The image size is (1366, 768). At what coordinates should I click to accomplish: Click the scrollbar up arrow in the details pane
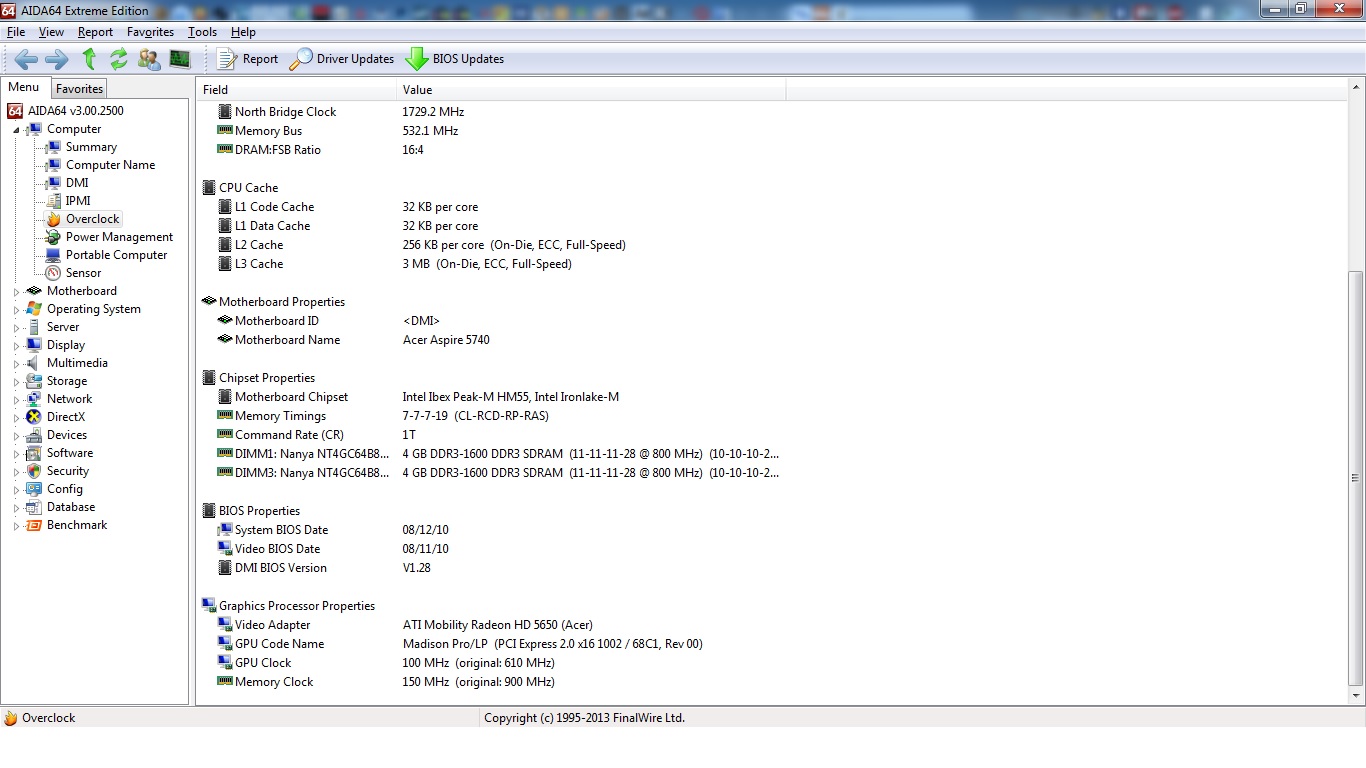(x=1356, y=89)
